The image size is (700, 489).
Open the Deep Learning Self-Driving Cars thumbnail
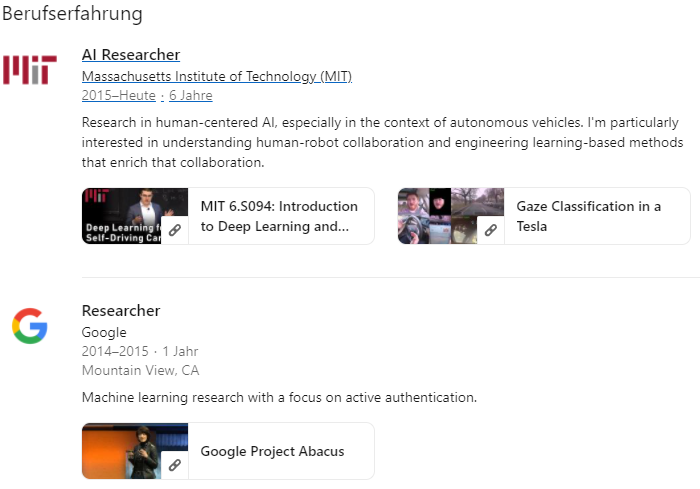coord(122,210)
